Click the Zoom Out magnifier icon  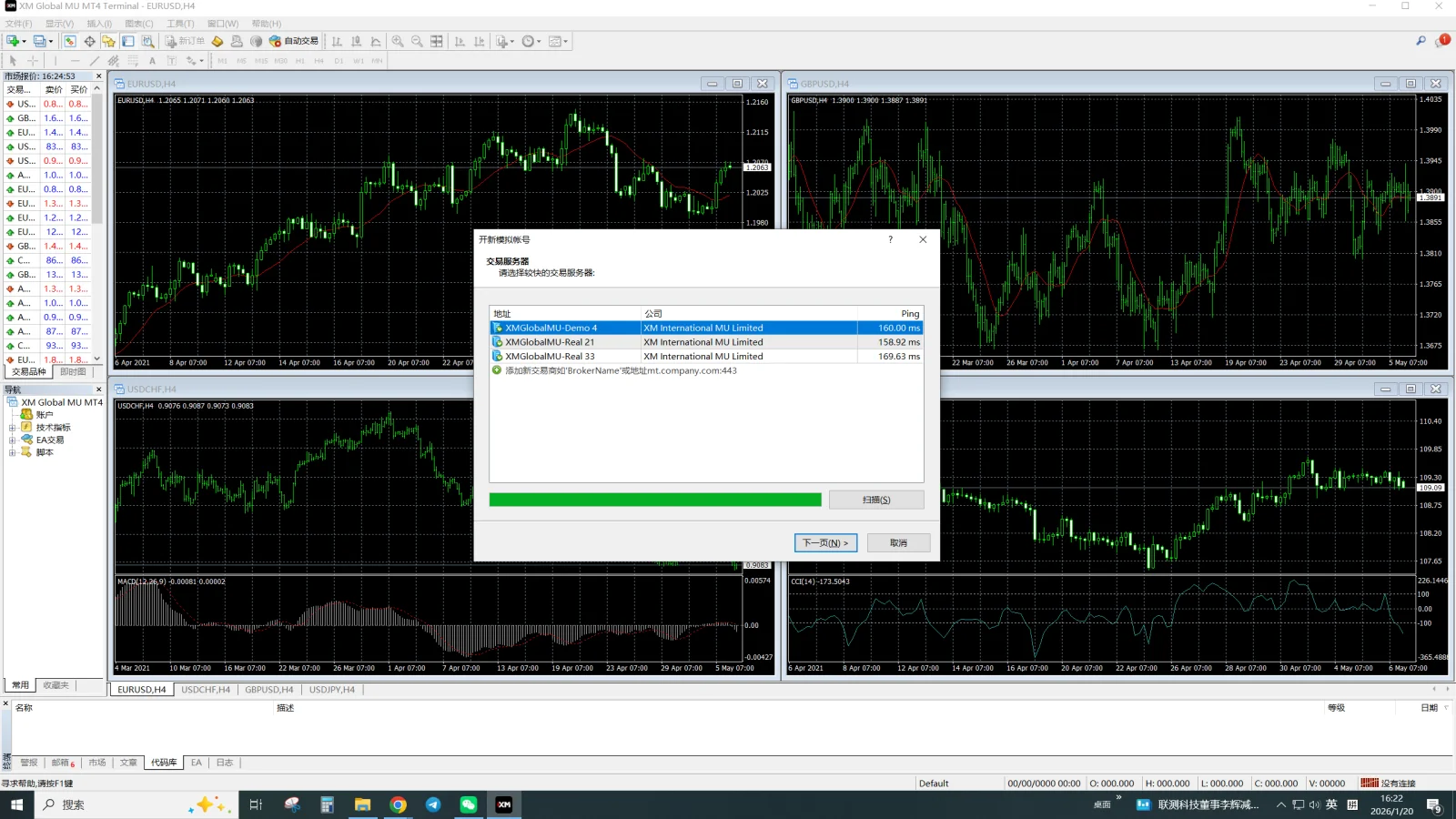(417, 41)
